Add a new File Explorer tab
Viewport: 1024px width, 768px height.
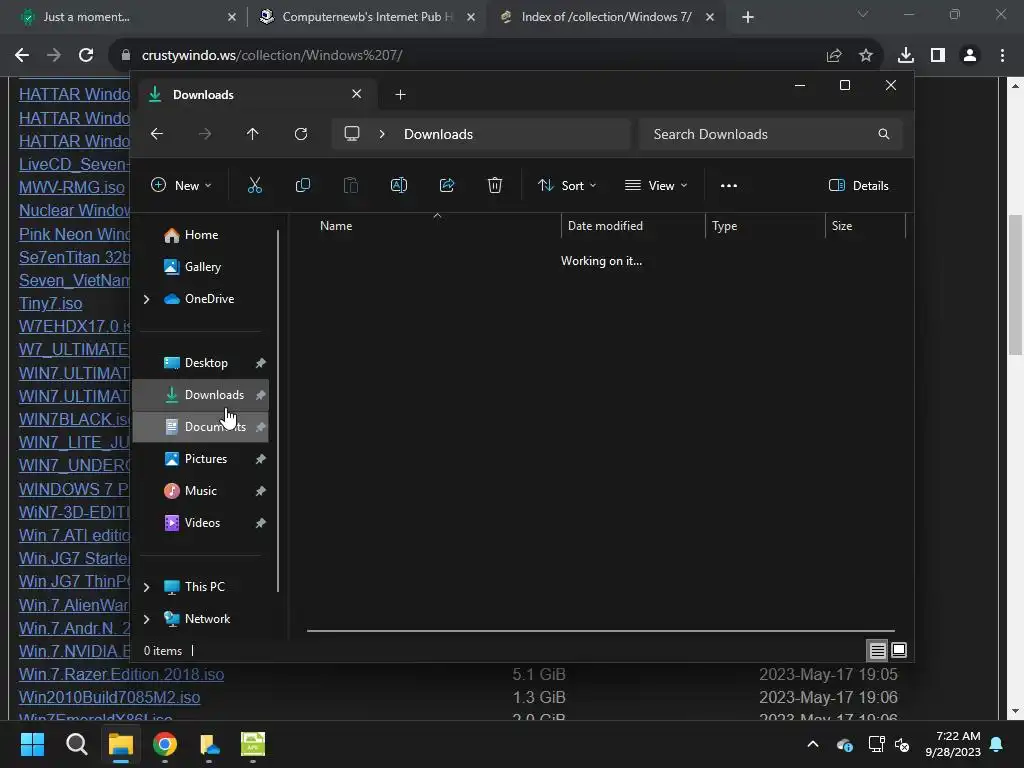(x=400, y=95)
